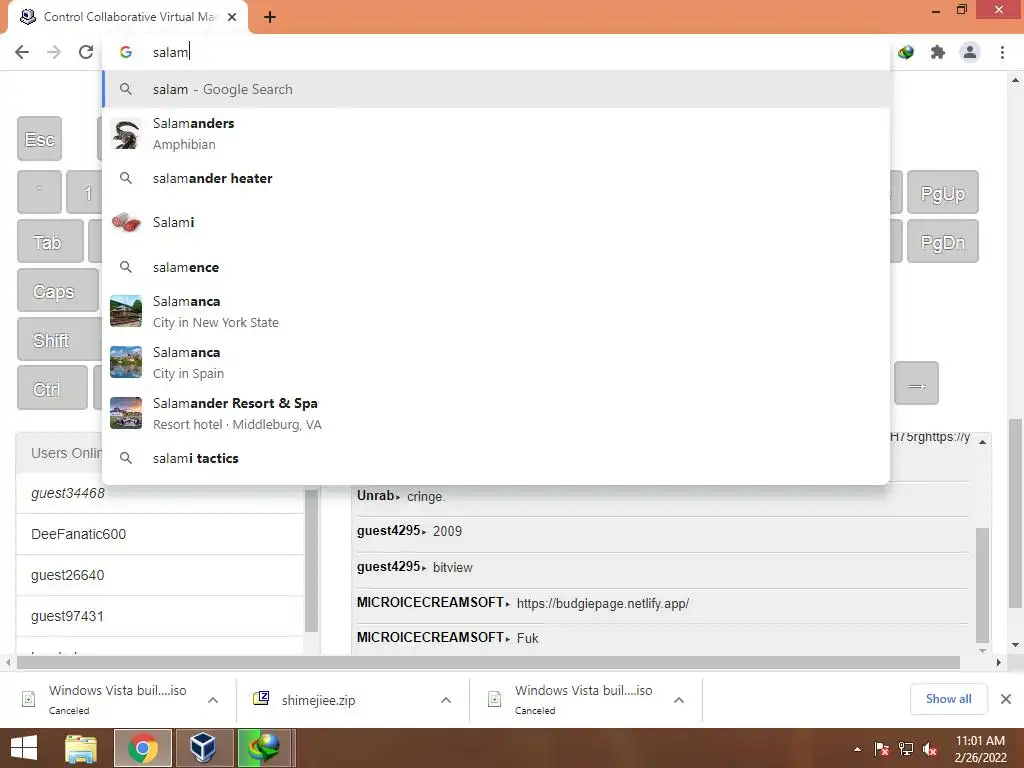This screenshot has width=1024, height=768.
Task: Click the network tray icon
Action: [906, 749]
